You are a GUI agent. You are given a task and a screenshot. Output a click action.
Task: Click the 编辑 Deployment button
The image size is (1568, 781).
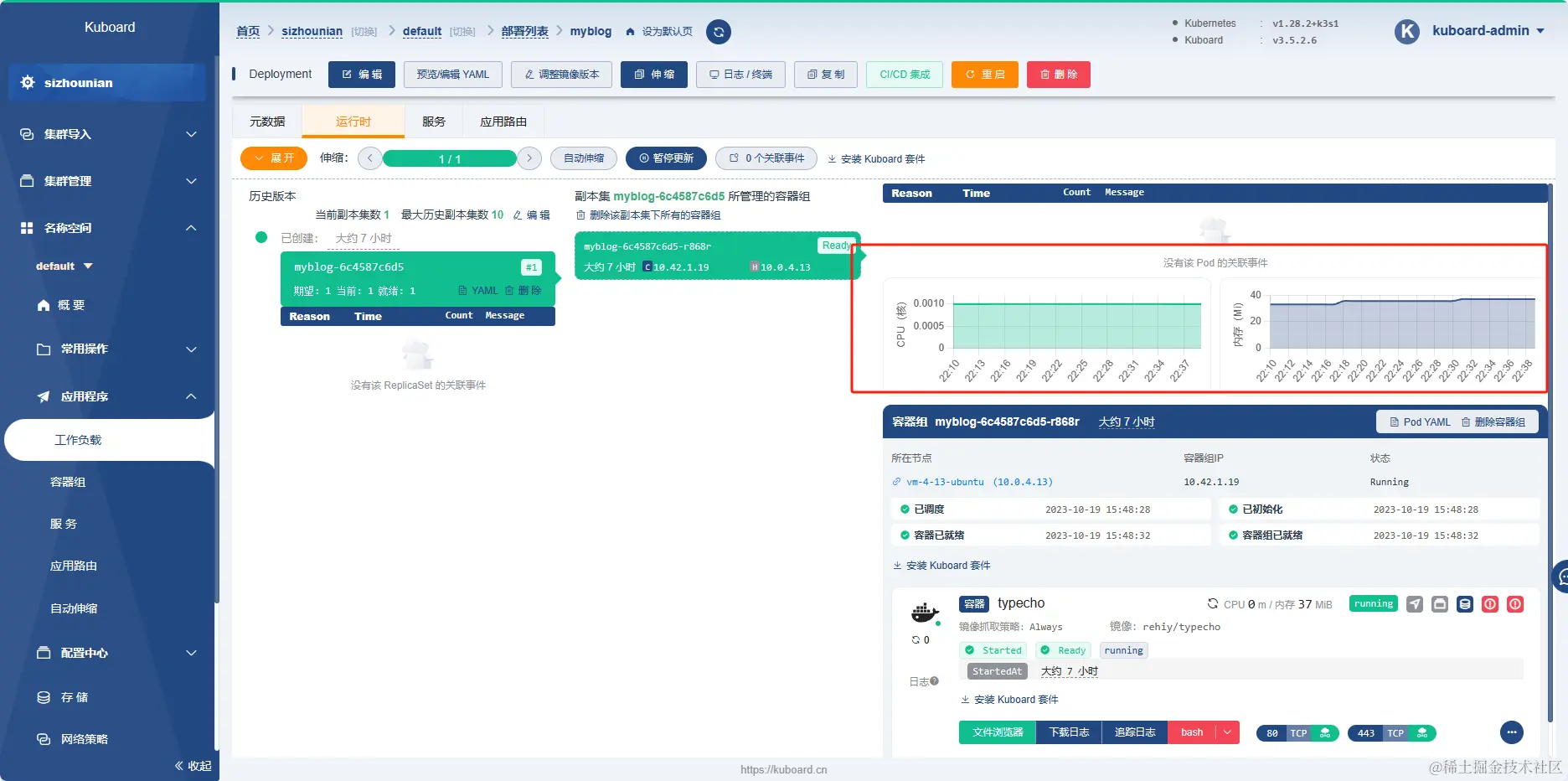362,75
